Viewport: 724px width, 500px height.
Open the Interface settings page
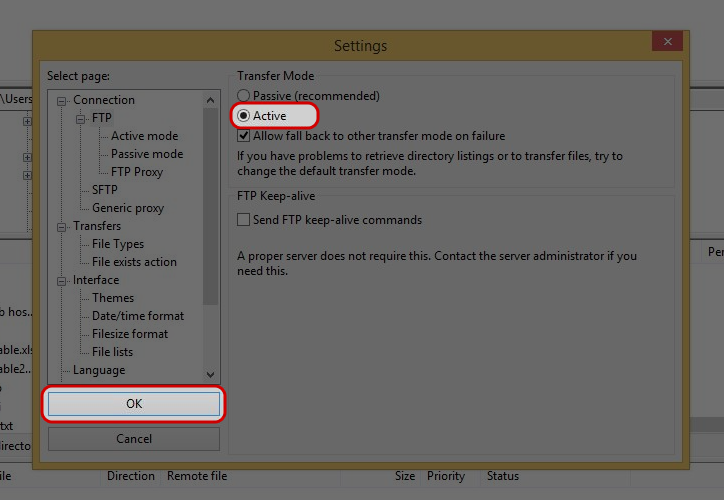96,280
